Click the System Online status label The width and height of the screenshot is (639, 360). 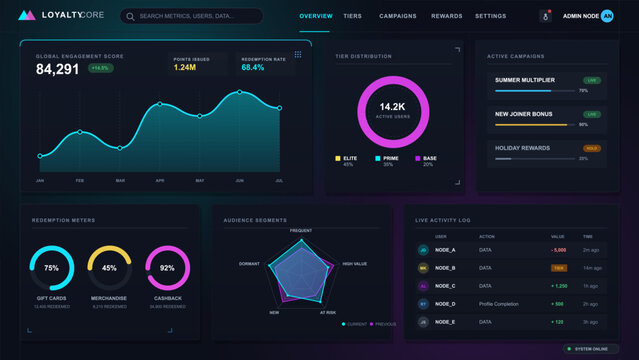591,349
